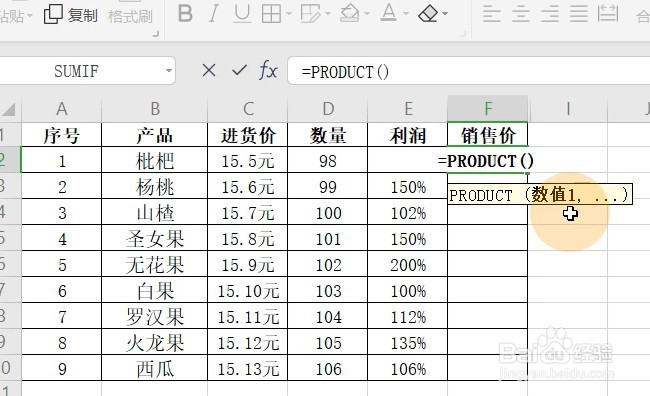This screenshot has height=396, width=650.
Task: Click formula bar with =PRODUCT()
Action: pyautogui.click(x=468, y=71)
